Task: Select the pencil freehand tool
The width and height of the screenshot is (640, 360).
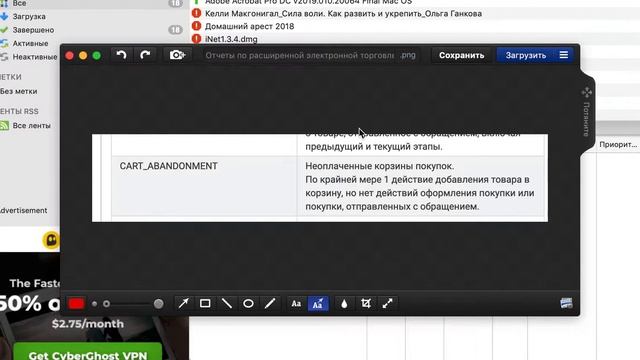Action: tap(270, 303)
